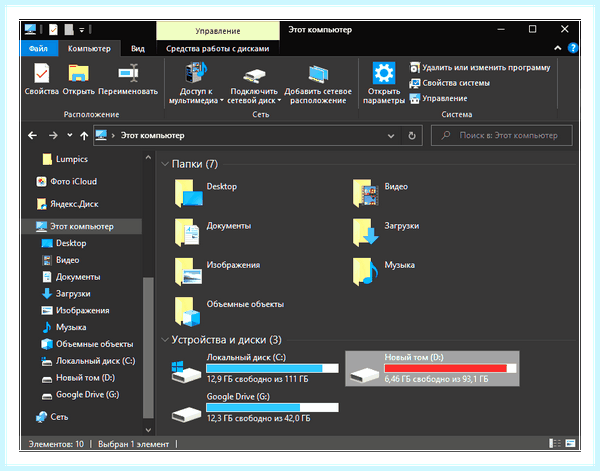Select the Видео folder in main pane

tap(381, 194)
